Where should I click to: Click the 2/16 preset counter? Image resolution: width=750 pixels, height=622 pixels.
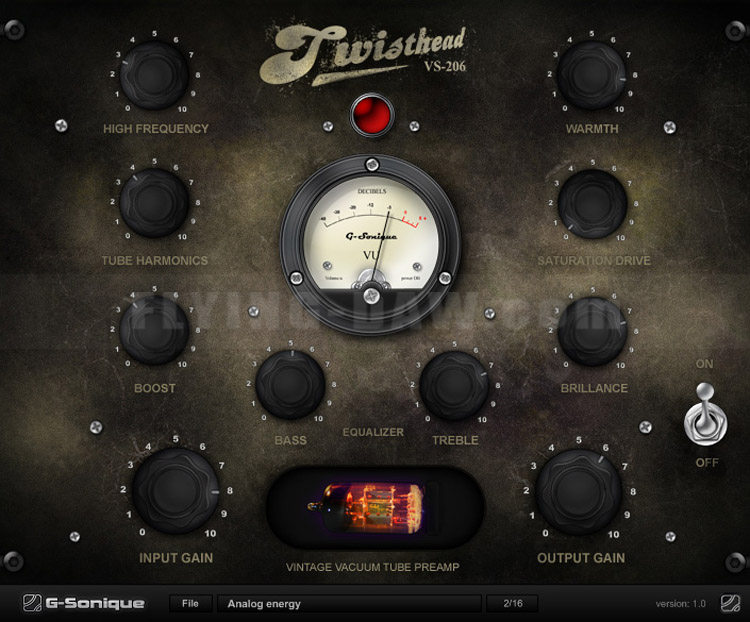(512, 603)
